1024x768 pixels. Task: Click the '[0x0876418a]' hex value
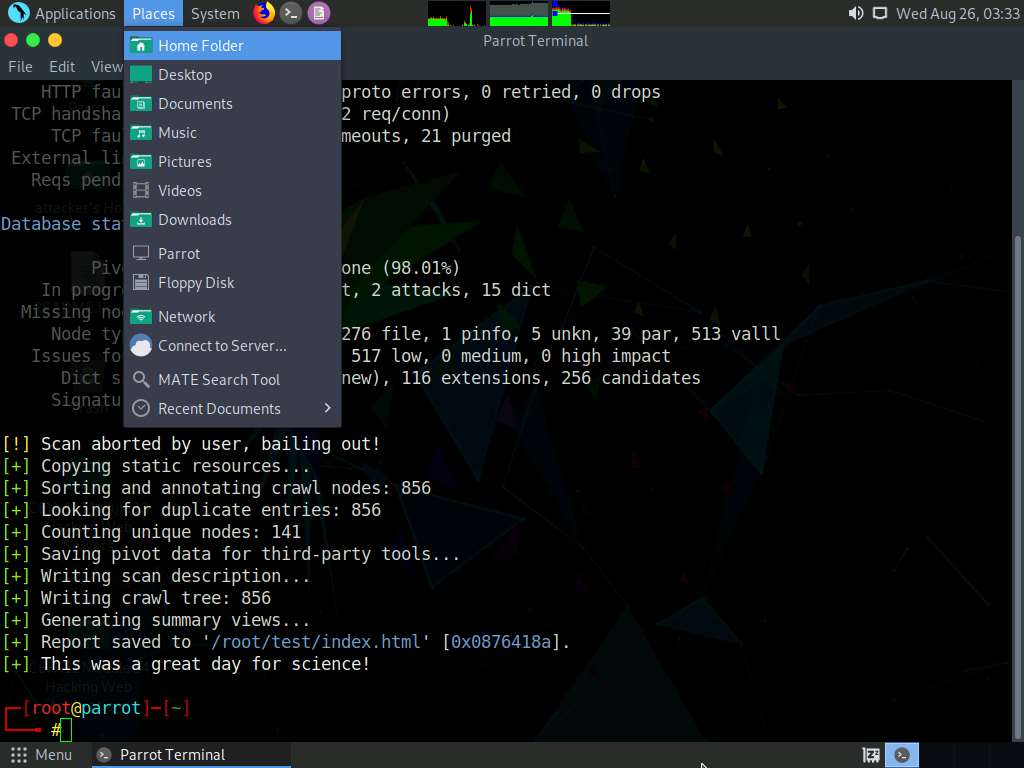[501, 642]
